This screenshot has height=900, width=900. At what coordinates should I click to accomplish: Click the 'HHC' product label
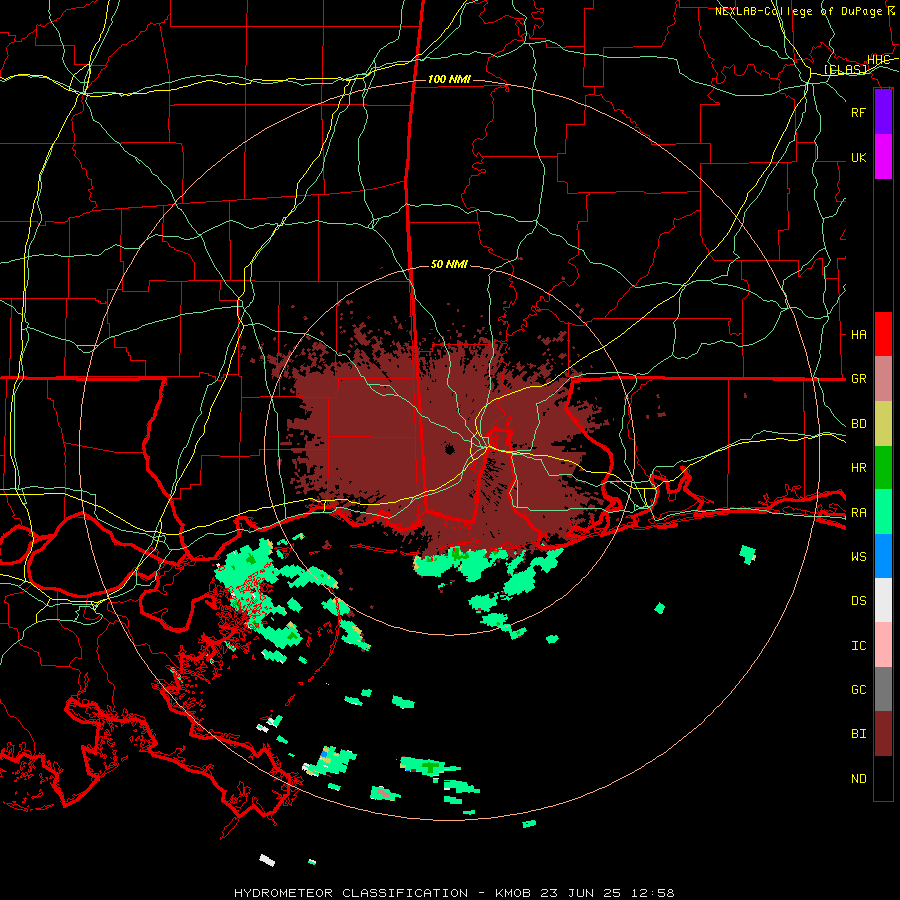pos(878,59)
